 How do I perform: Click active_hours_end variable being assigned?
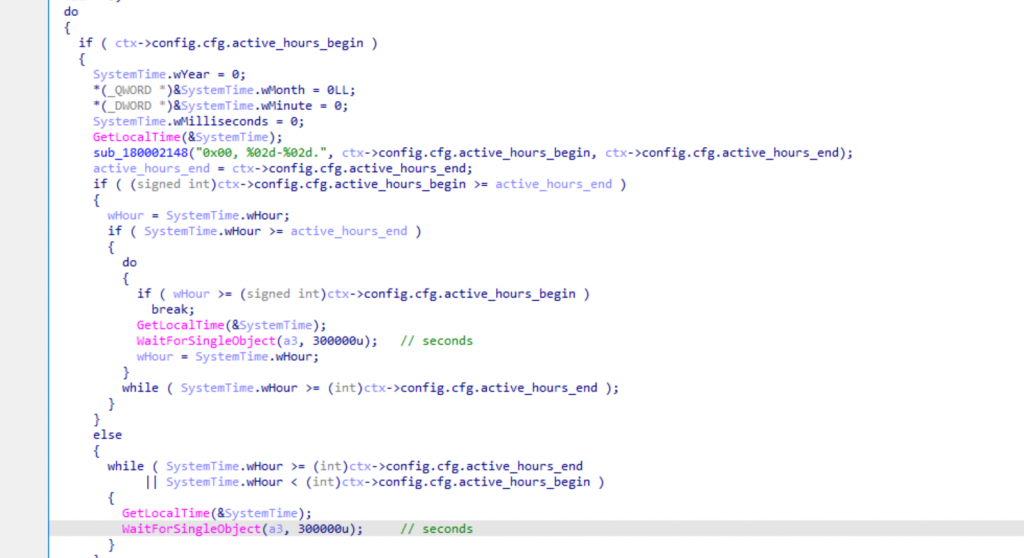[x=136, y=168]
